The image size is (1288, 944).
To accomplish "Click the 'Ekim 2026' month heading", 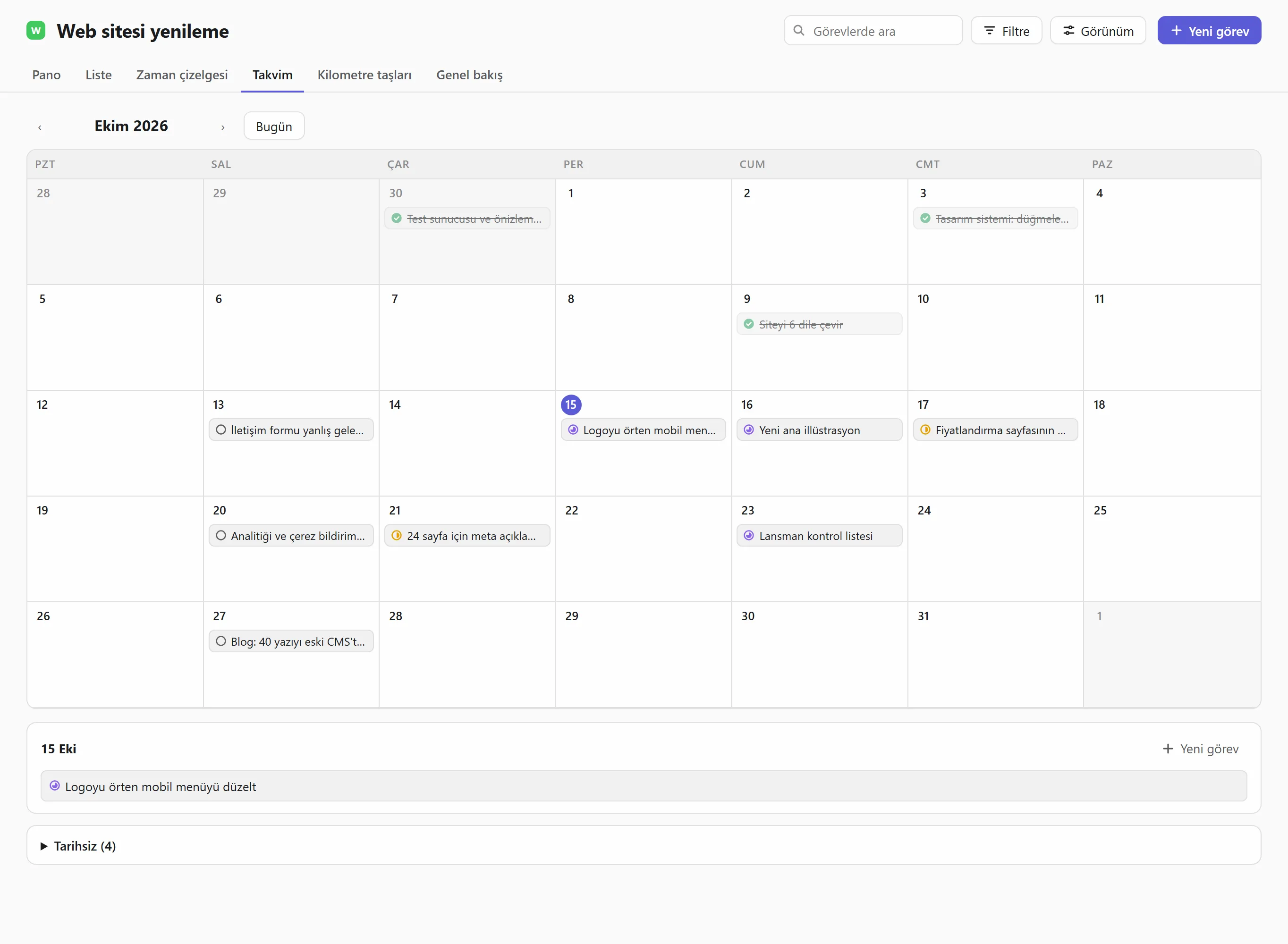I will coord(131,126).
